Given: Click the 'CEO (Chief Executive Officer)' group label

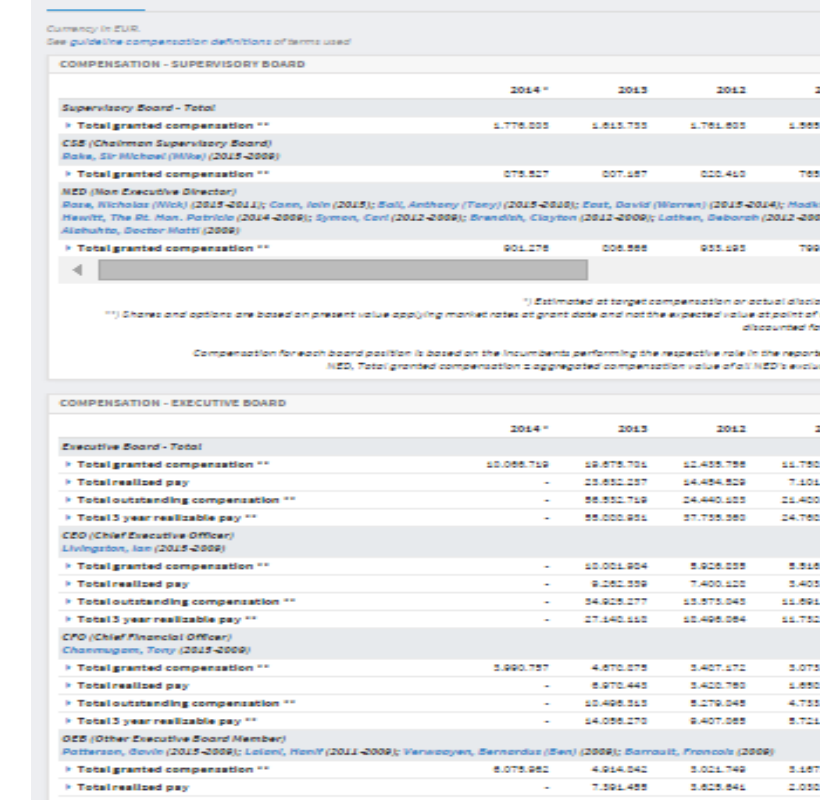Looking at the screenshot, I should tap(148, 535).
